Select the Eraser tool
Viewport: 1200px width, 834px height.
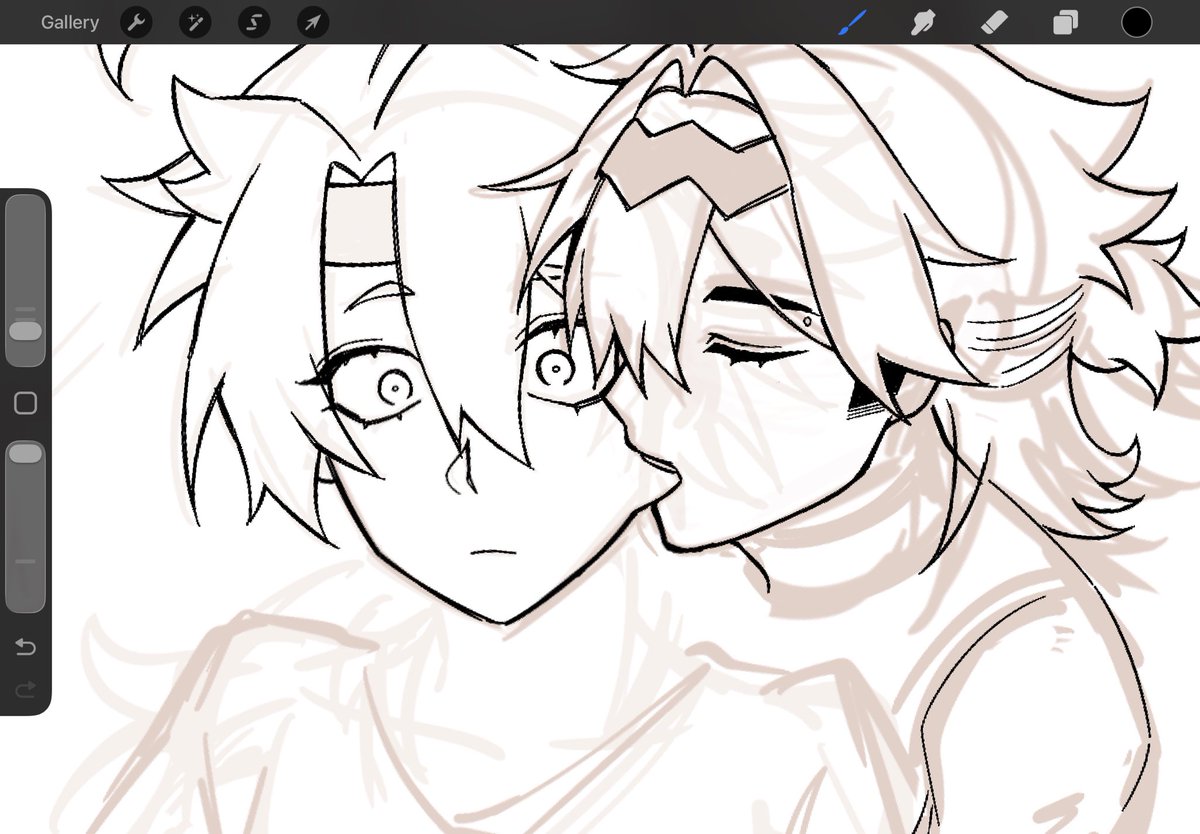pyautogui.click(x=994, y=22)
